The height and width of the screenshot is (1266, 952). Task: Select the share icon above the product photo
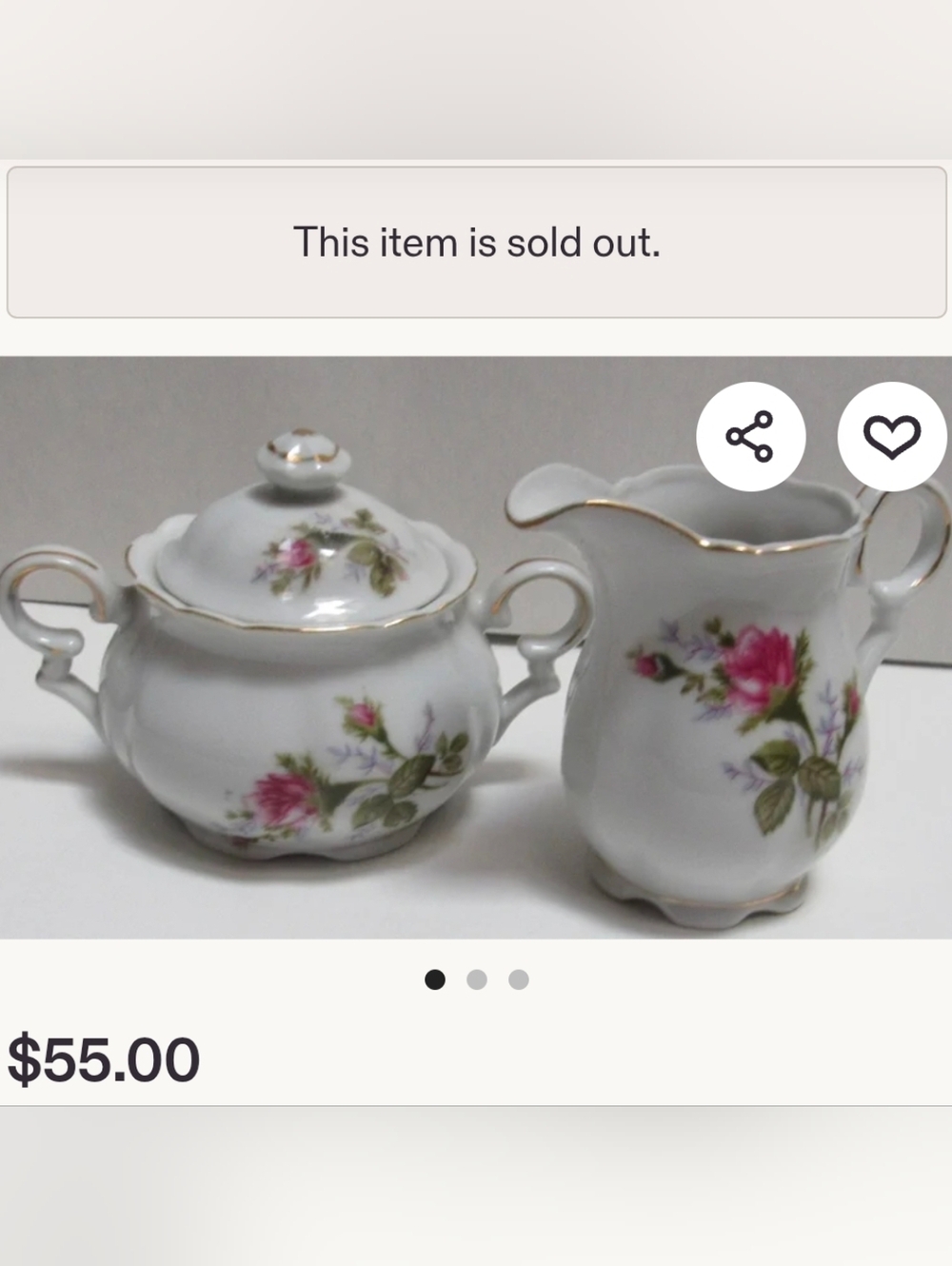point(751,436)
